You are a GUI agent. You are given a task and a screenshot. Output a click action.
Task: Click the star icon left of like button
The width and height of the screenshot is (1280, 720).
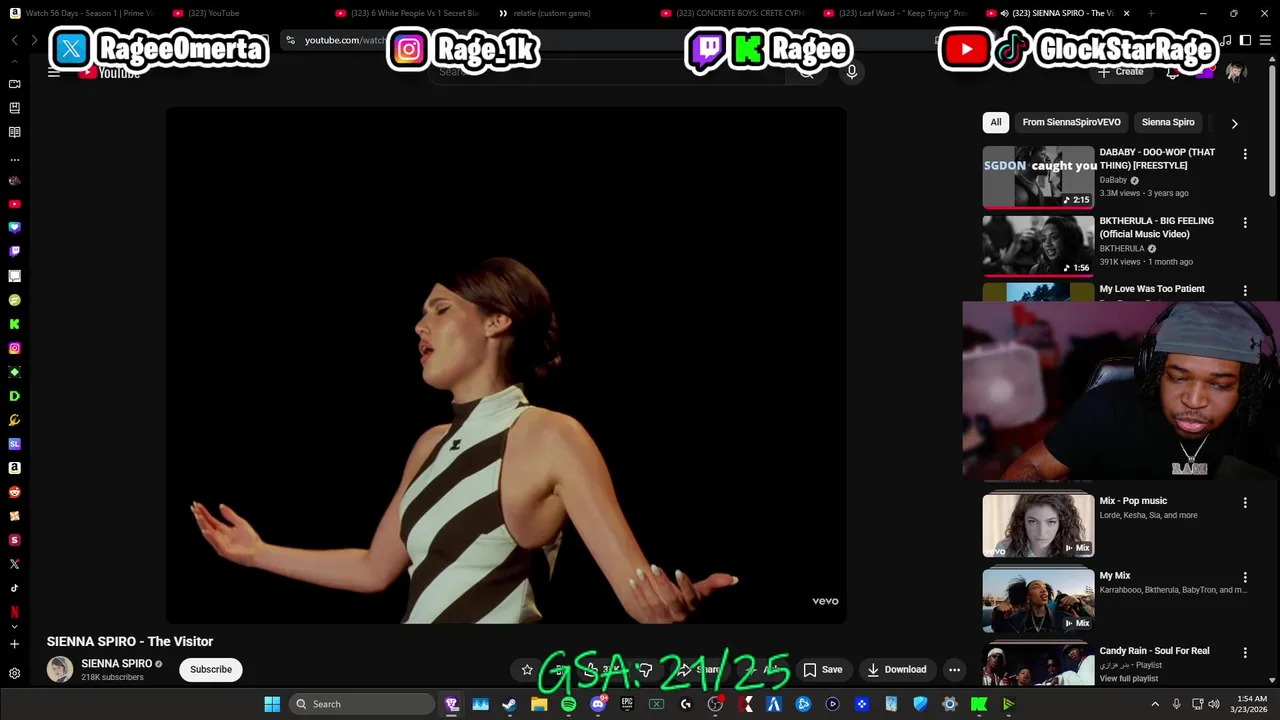pyautogui.click(x=527, y=670)
